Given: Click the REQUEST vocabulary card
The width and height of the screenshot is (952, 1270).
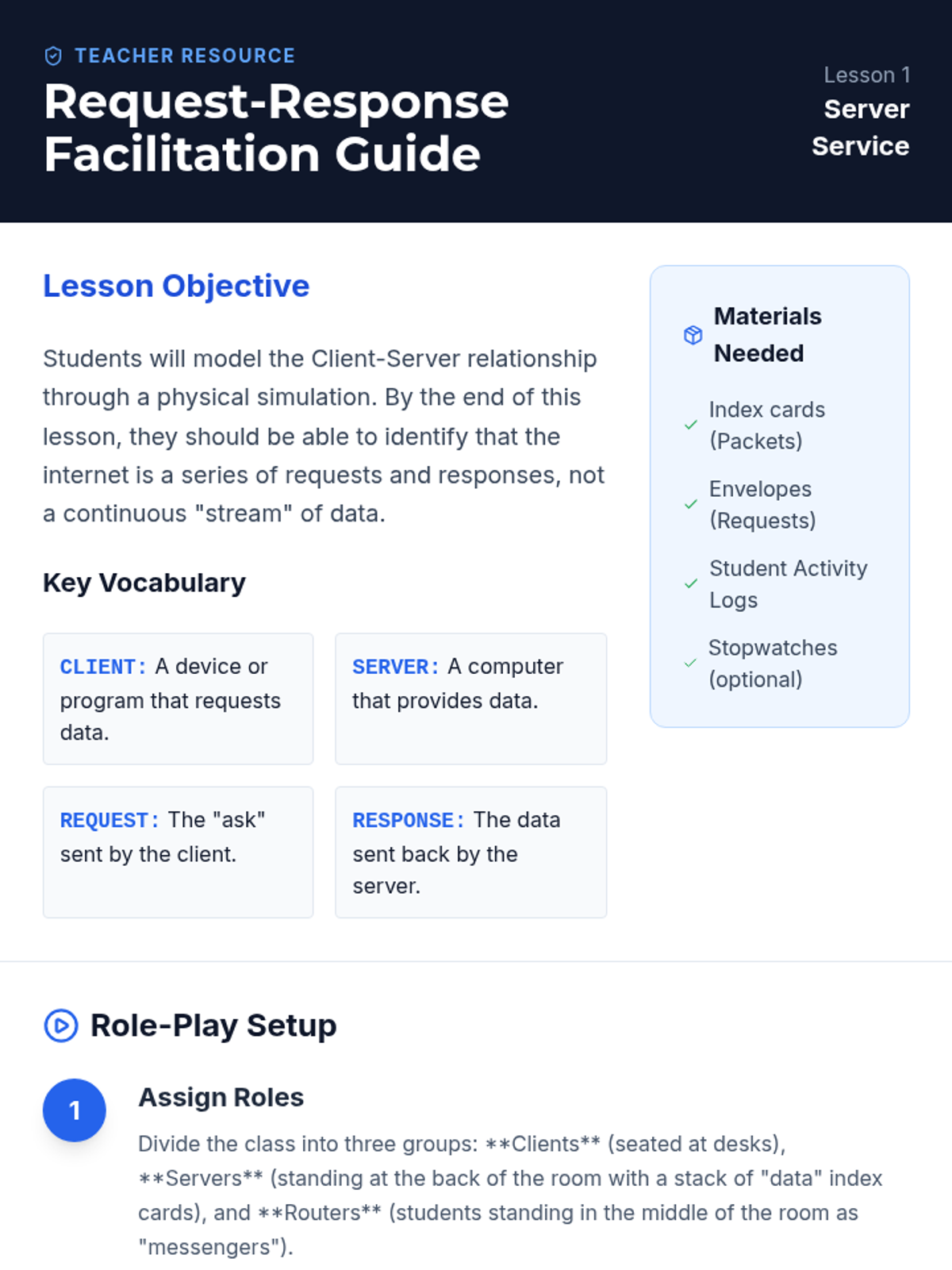Looking at the screenshot, I should [178, 852].
